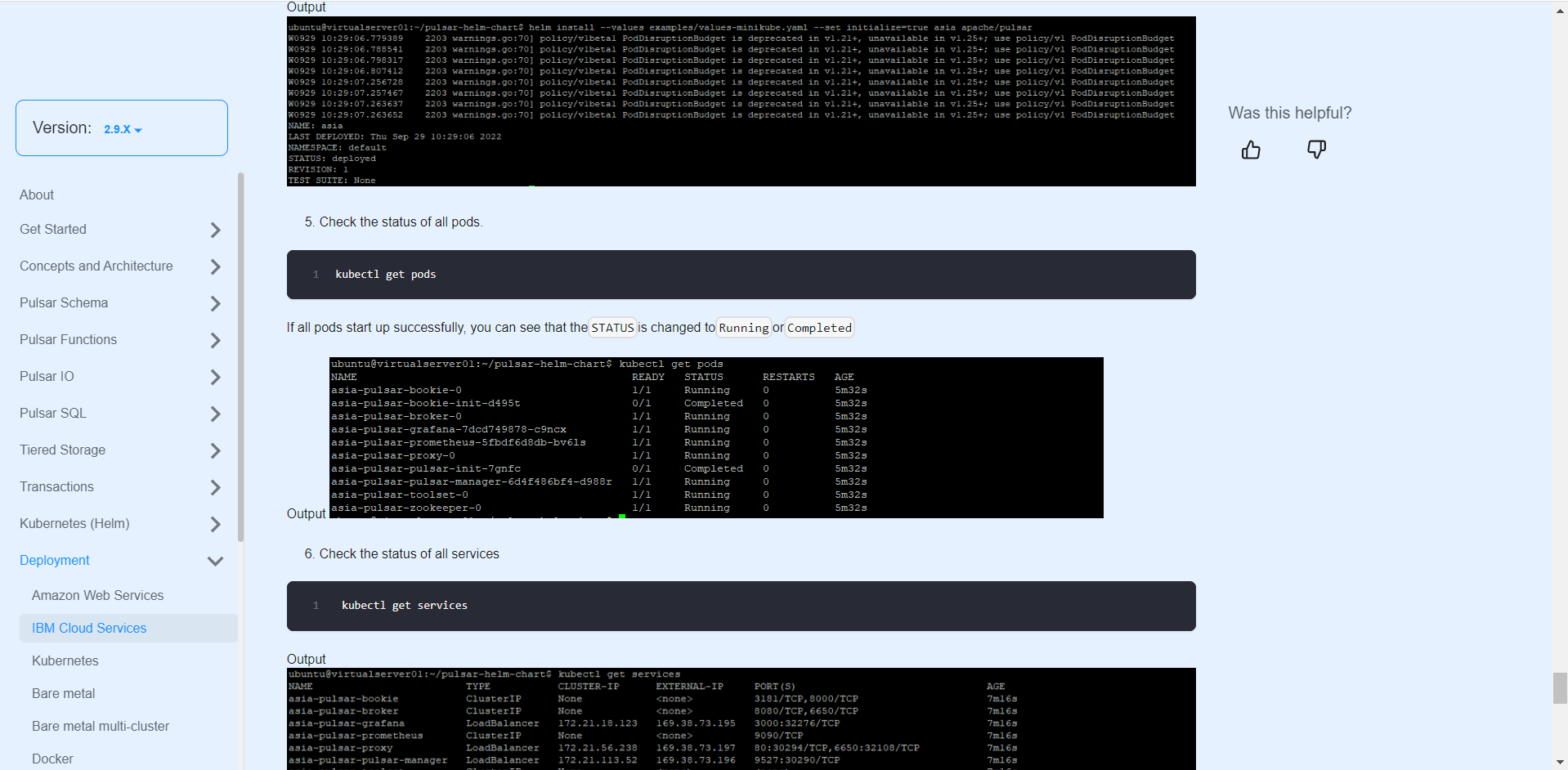Expand the Pulsar SQL chevron

click(215, 414)
